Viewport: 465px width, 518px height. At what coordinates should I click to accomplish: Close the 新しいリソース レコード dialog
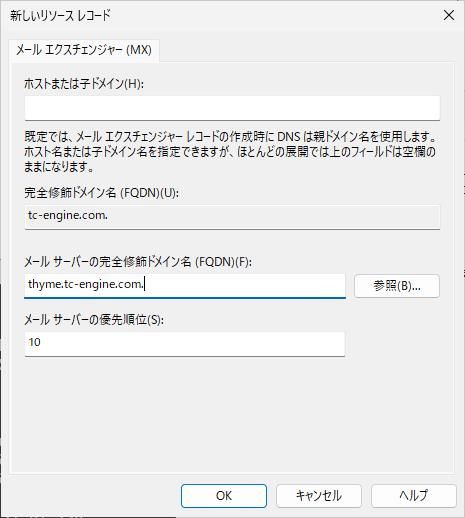click(x=449, y=15)
